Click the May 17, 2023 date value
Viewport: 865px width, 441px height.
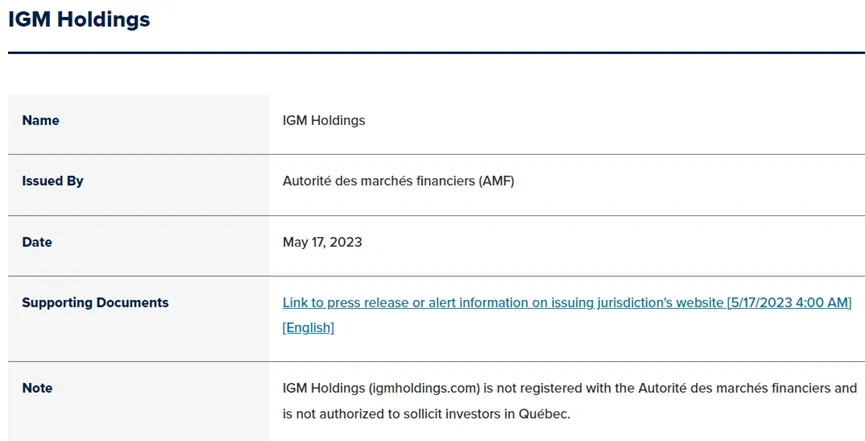click(322, 242)
